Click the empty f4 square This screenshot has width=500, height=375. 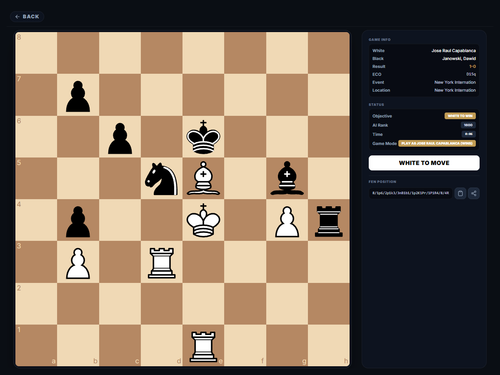[245, 220]
